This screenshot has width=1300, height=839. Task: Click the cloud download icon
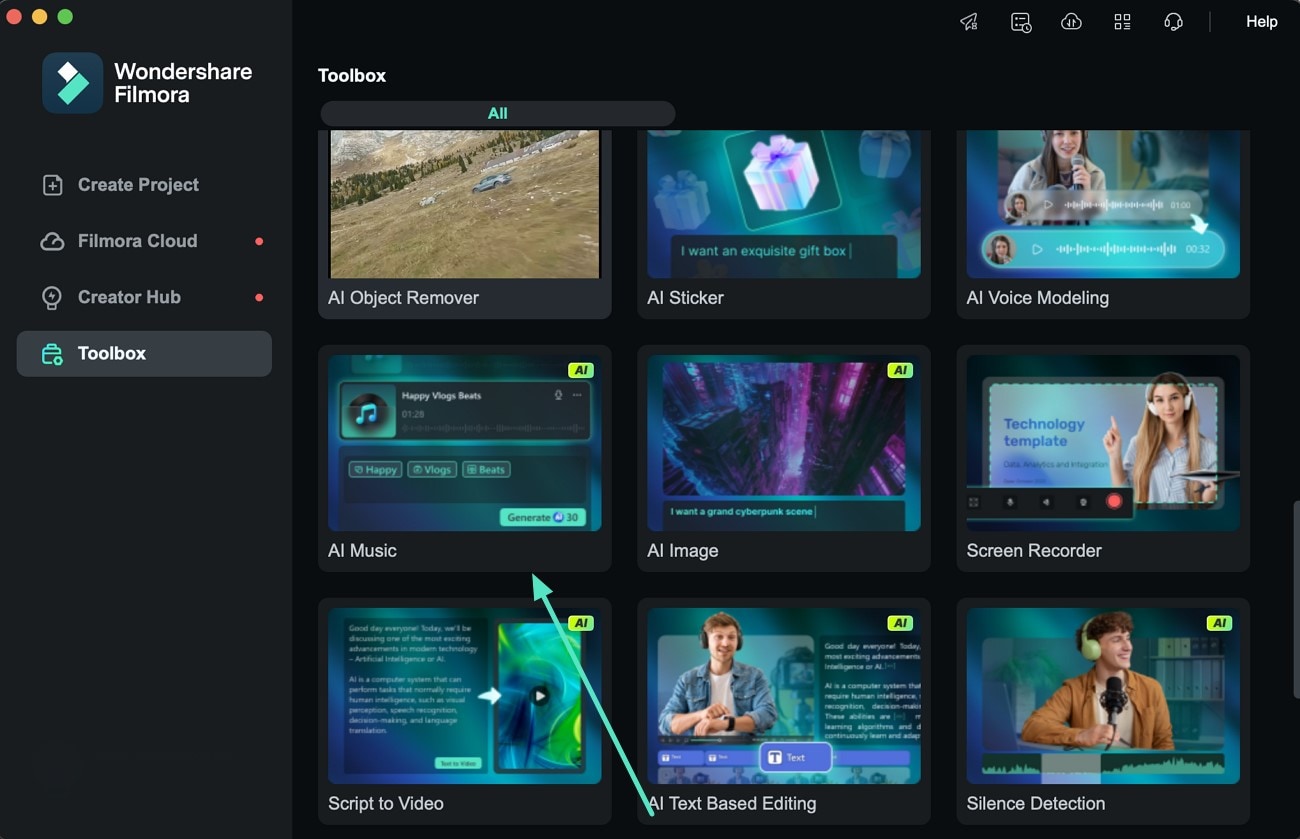[x=1071, y=22]
